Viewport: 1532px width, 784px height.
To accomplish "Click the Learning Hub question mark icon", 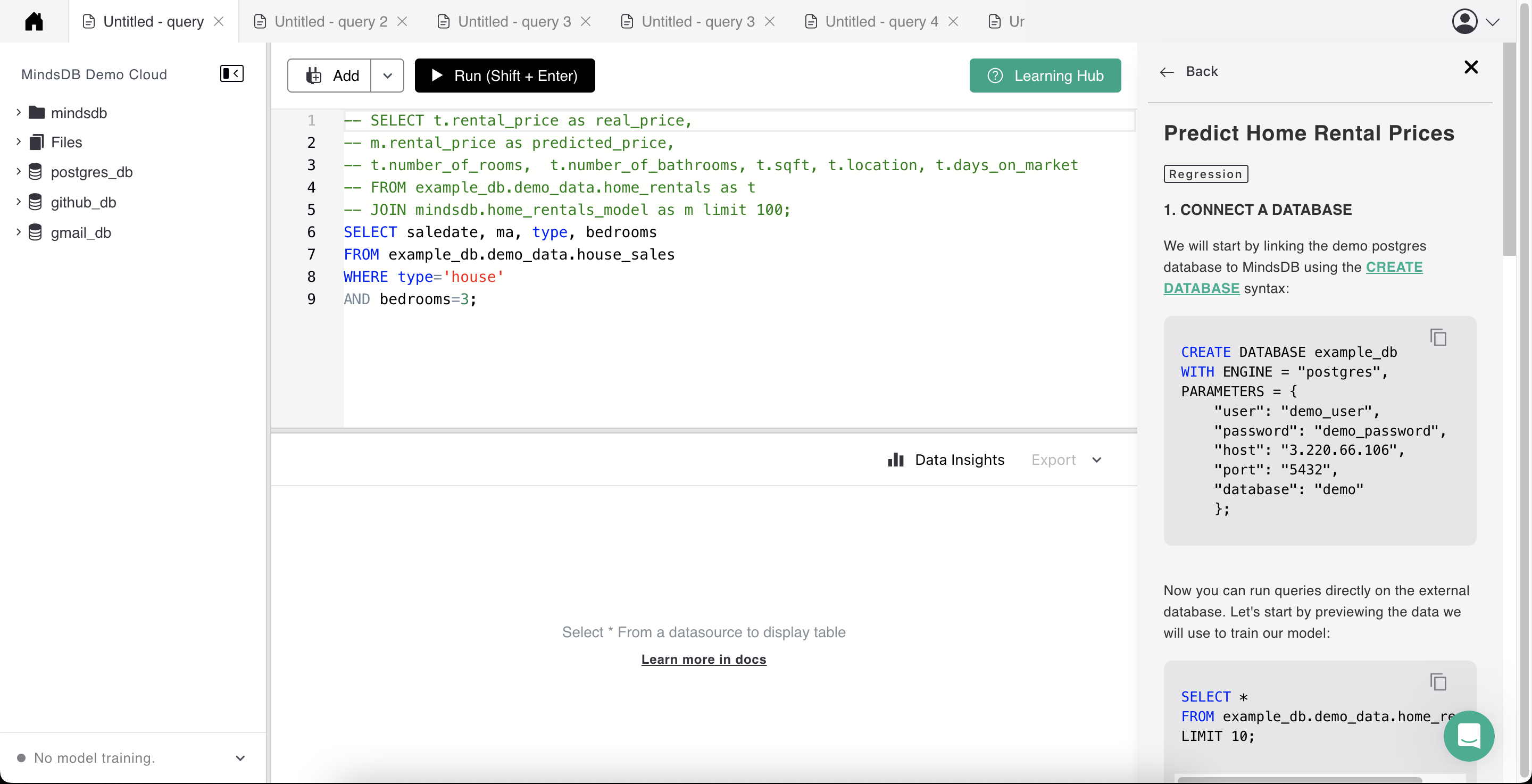I will pyautogui.click(x=995, y=76).
